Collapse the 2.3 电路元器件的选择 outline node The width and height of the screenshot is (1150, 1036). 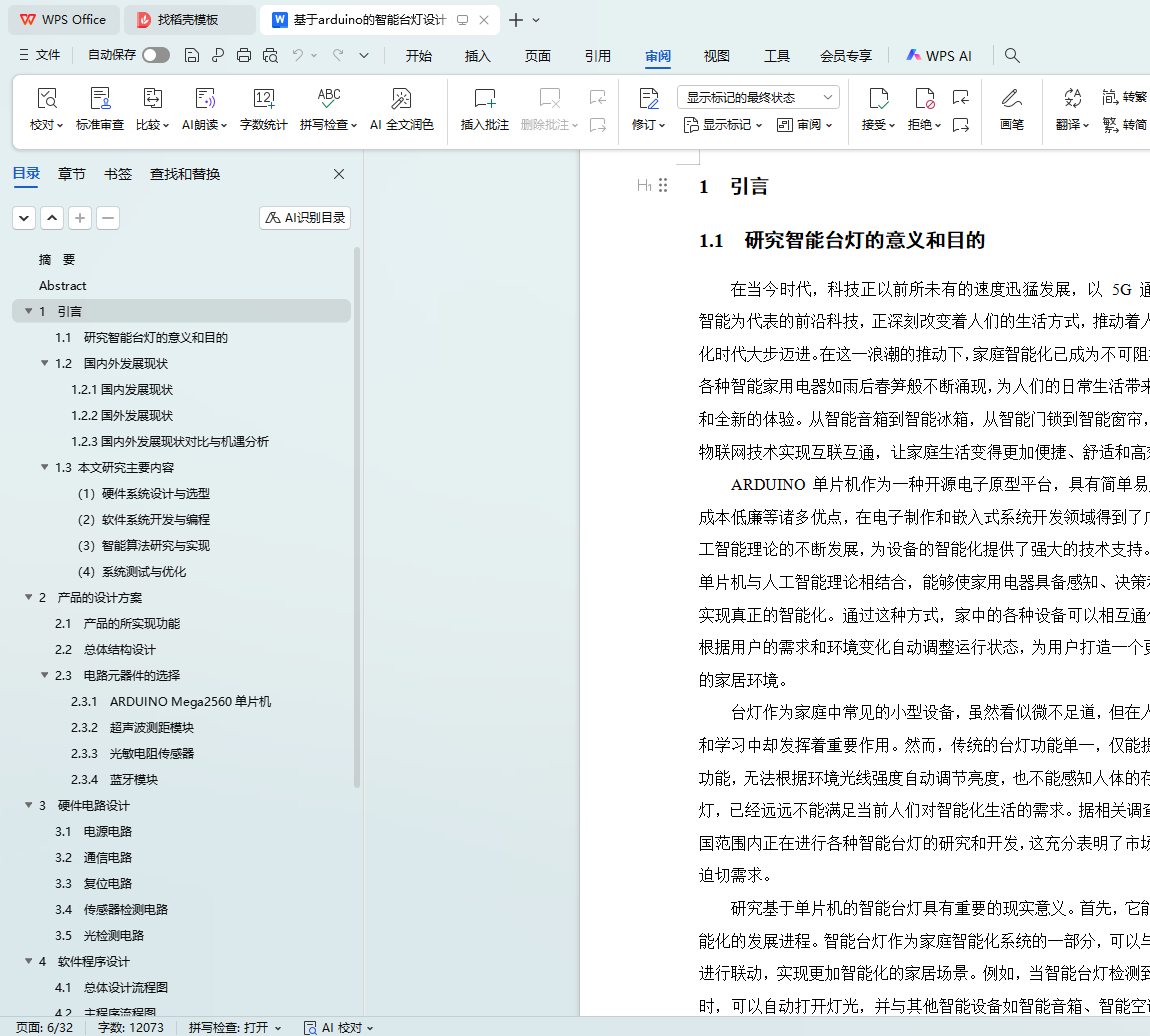coord(45,676)
